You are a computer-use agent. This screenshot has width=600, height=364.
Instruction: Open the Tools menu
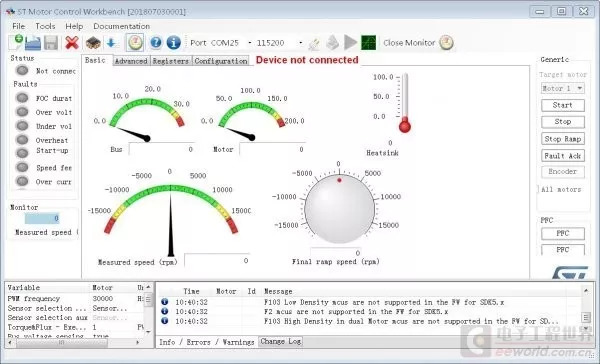coord(45,26)
